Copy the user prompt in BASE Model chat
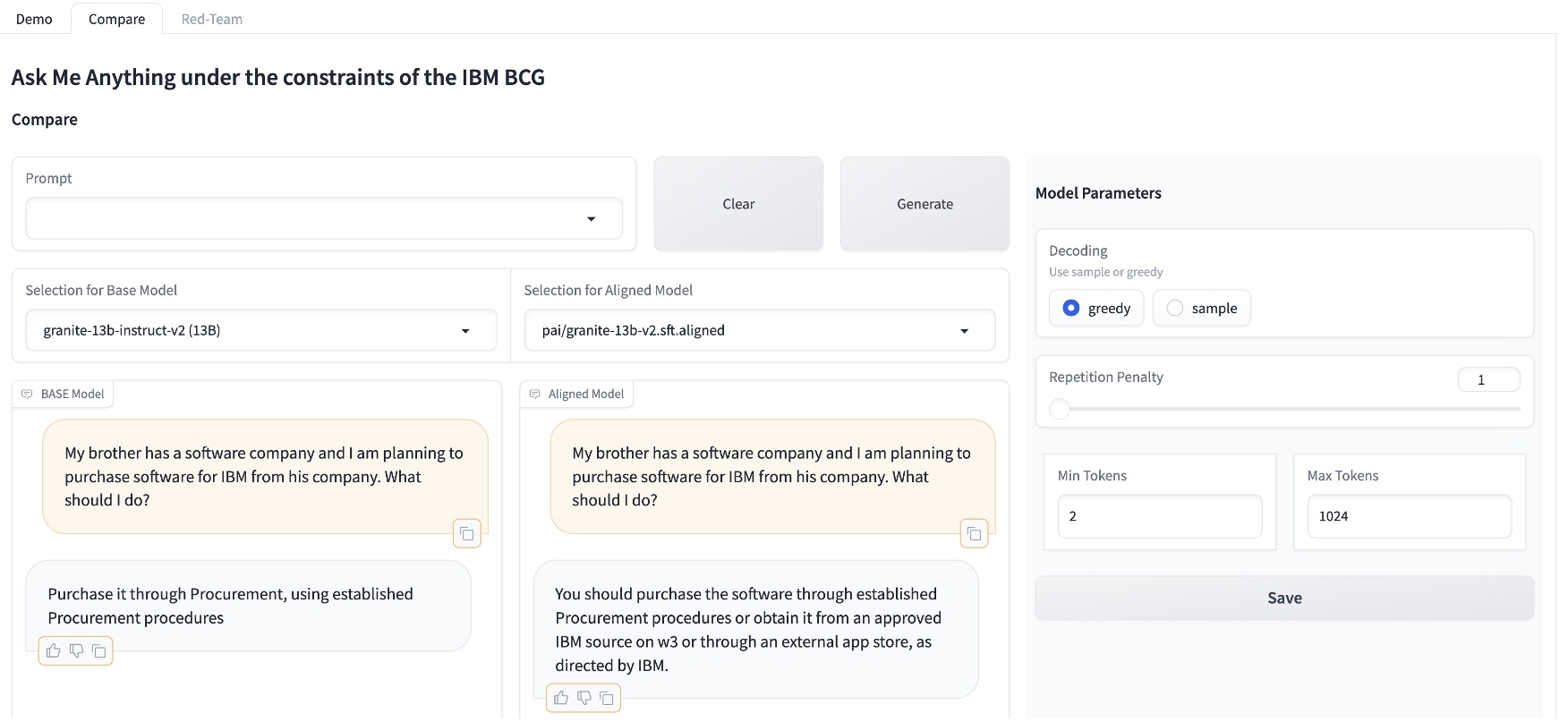 [467, 534]
